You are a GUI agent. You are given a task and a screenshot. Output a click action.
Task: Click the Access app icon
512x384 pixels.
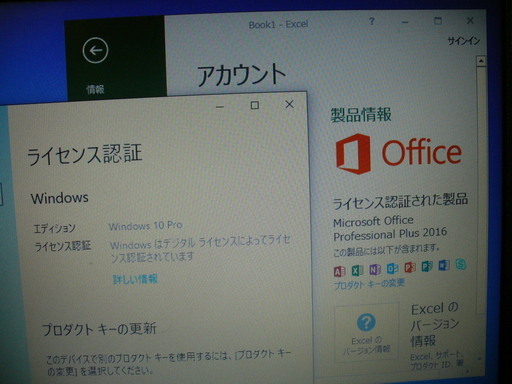coord(339,271)
